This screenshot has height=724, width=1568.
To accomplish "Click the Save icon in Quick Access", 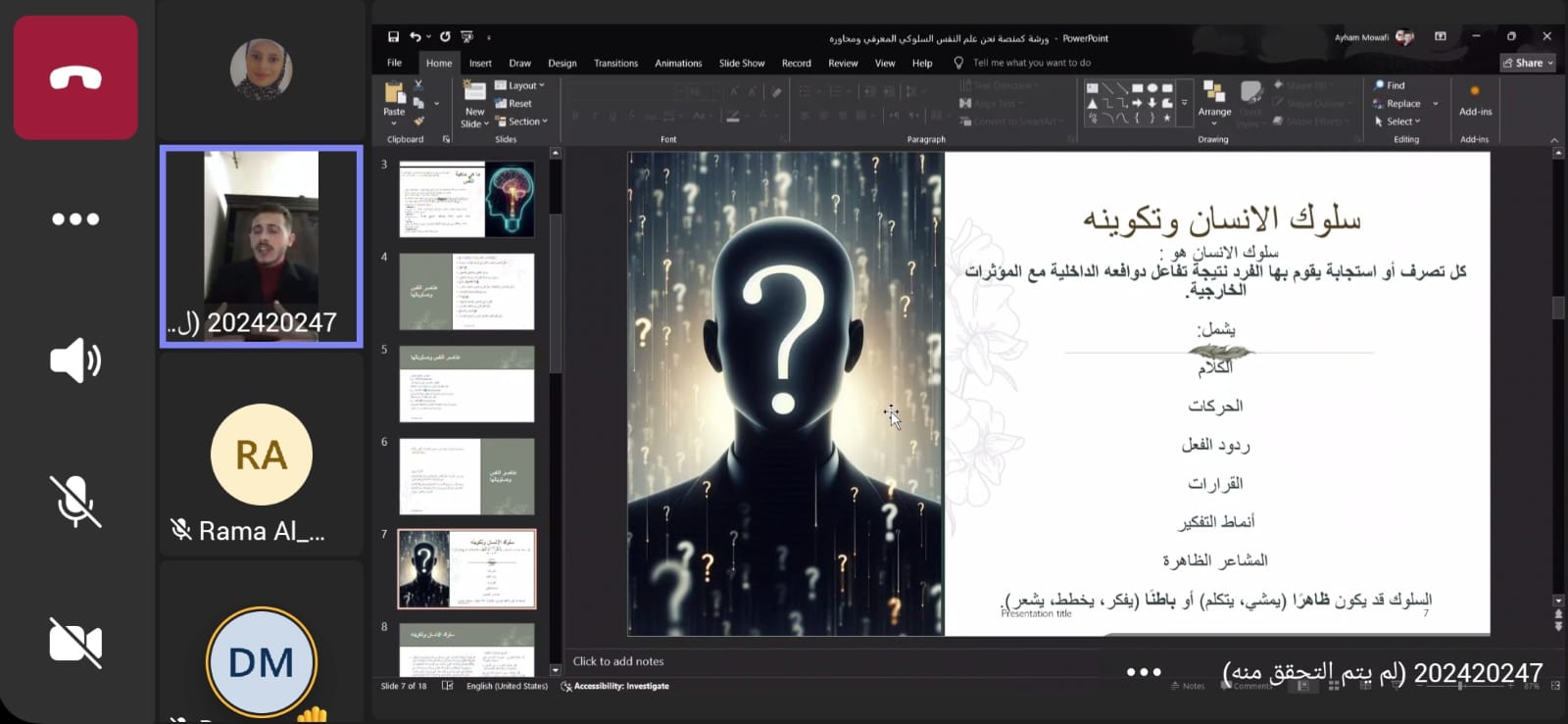I will point(393,37).
